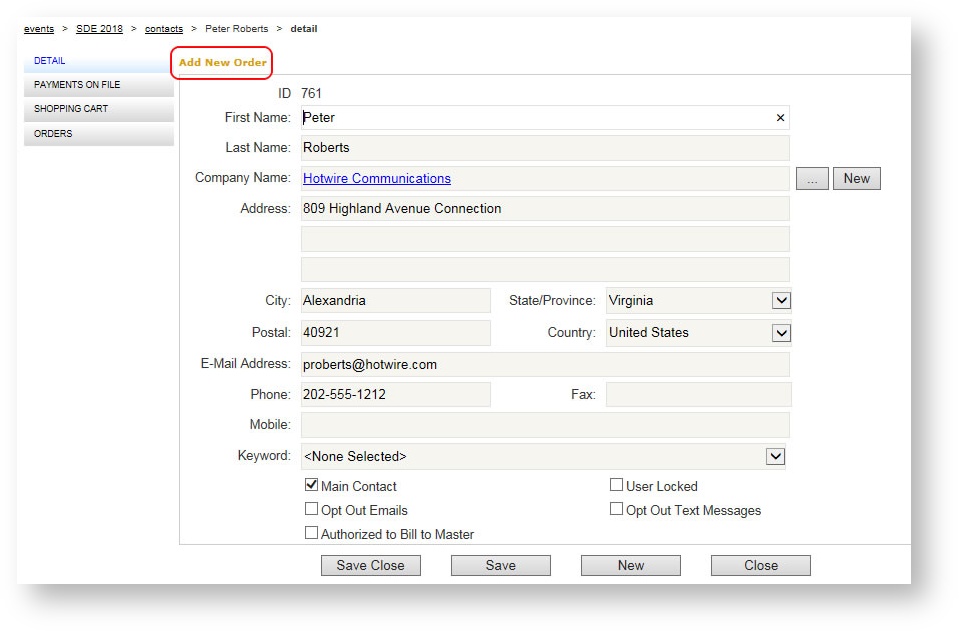The height and width of the screenshot is (632, 959).
Task: Click the ellipsis browse button beside Company Name
Action: click(812, 179)
